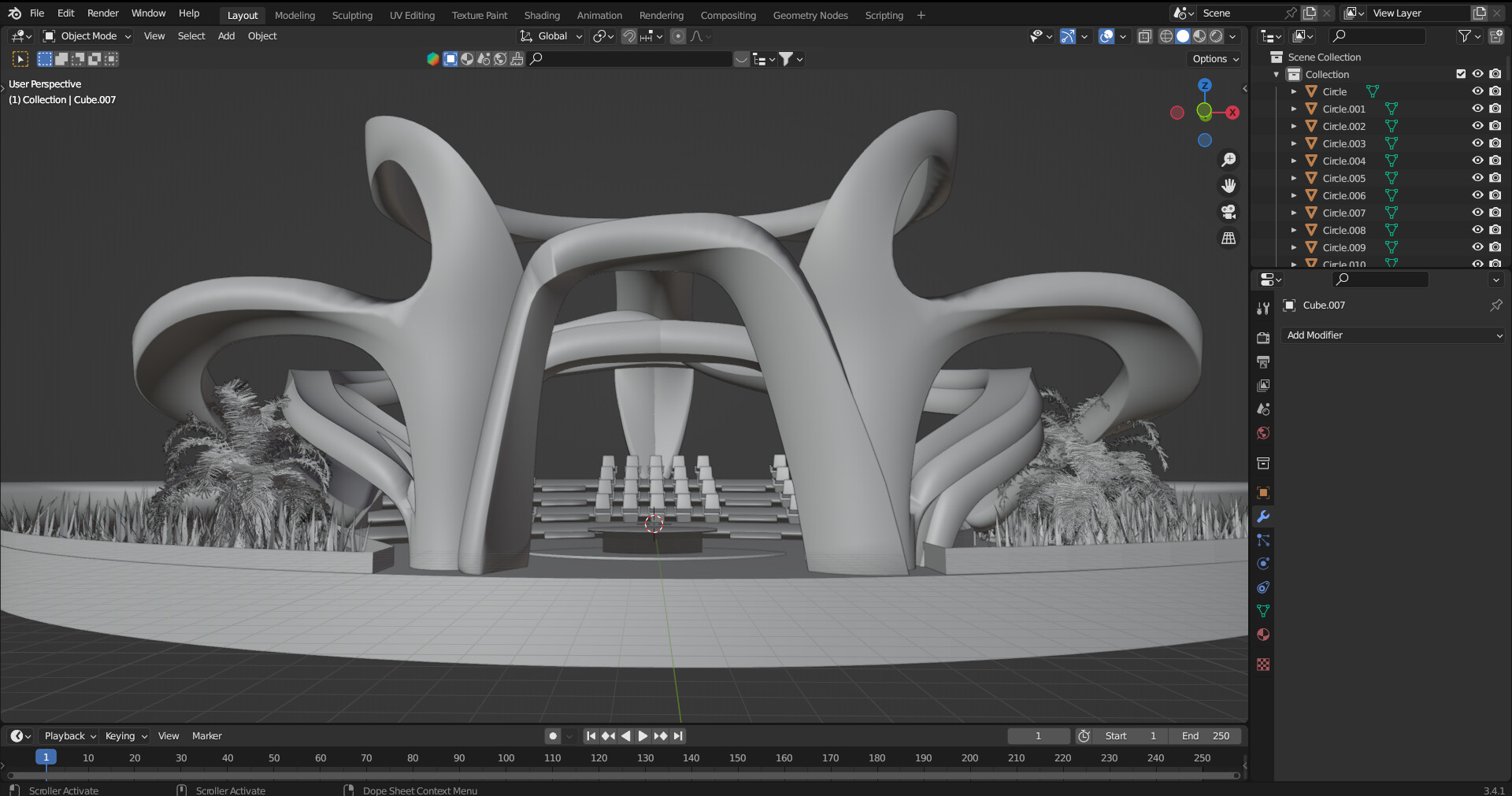The width and height of the screenshot is (1512, 796).
Task: Open the Add Modifier dropdown
Action: click(x=1392, y=335)
